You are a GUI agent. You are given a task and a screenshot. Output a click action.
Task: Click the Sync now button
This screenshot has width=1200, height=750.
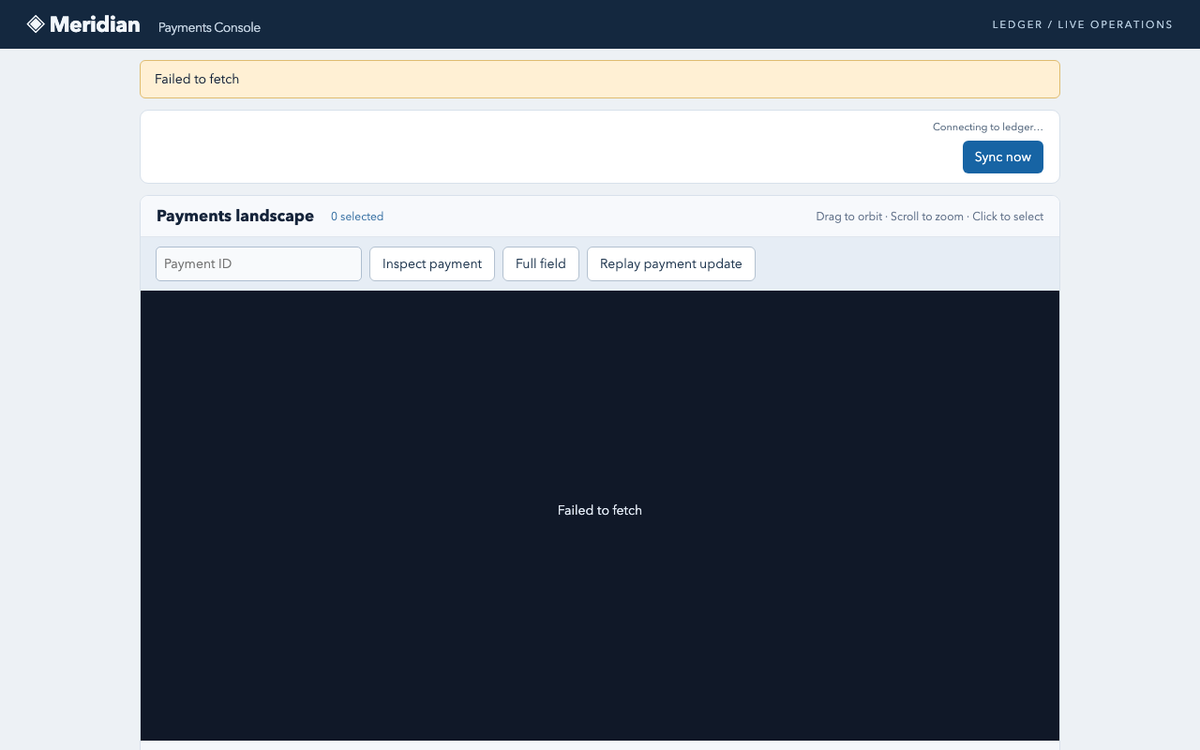click(x=1003, y=157)
